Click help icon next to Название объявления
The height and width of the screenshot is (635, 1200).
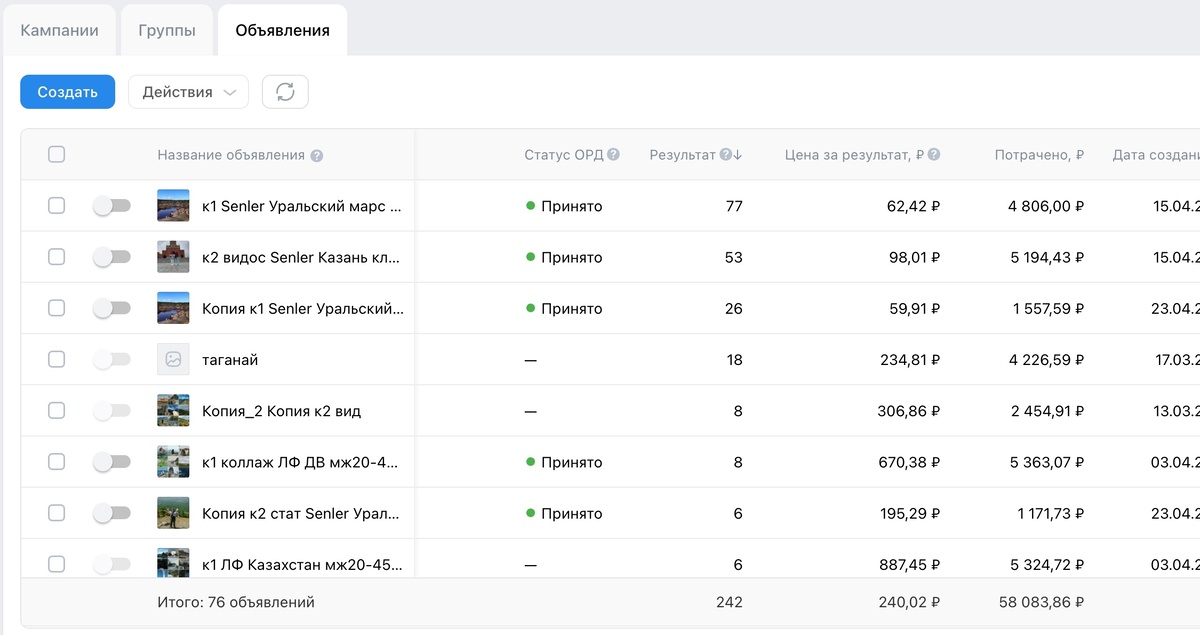click(x=316, y=156)
